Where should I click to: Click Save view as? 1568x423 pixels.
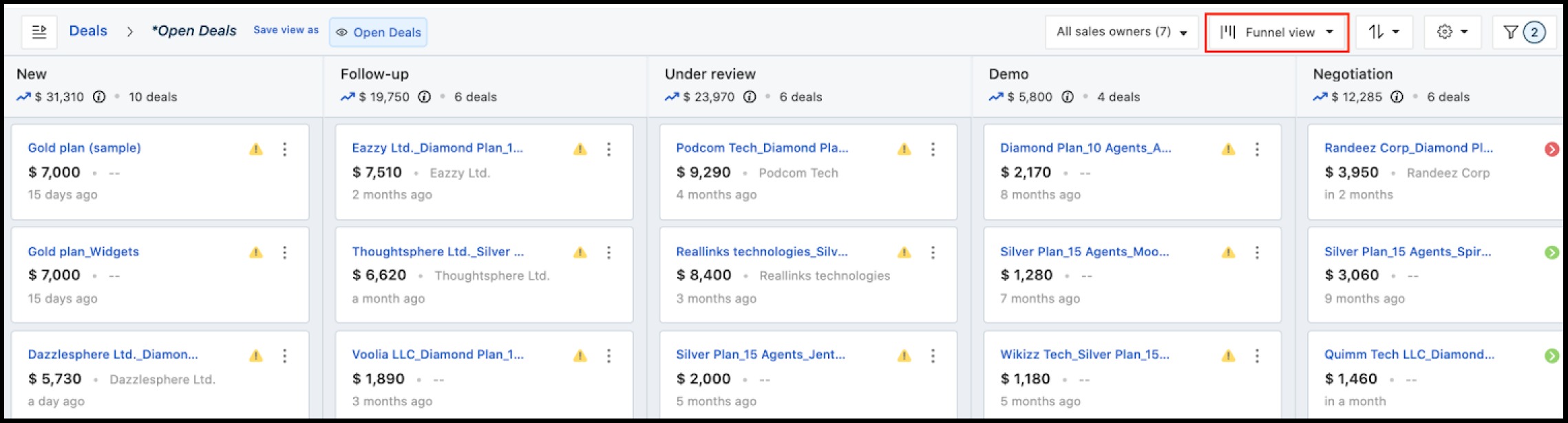click(x=286, y=30)
